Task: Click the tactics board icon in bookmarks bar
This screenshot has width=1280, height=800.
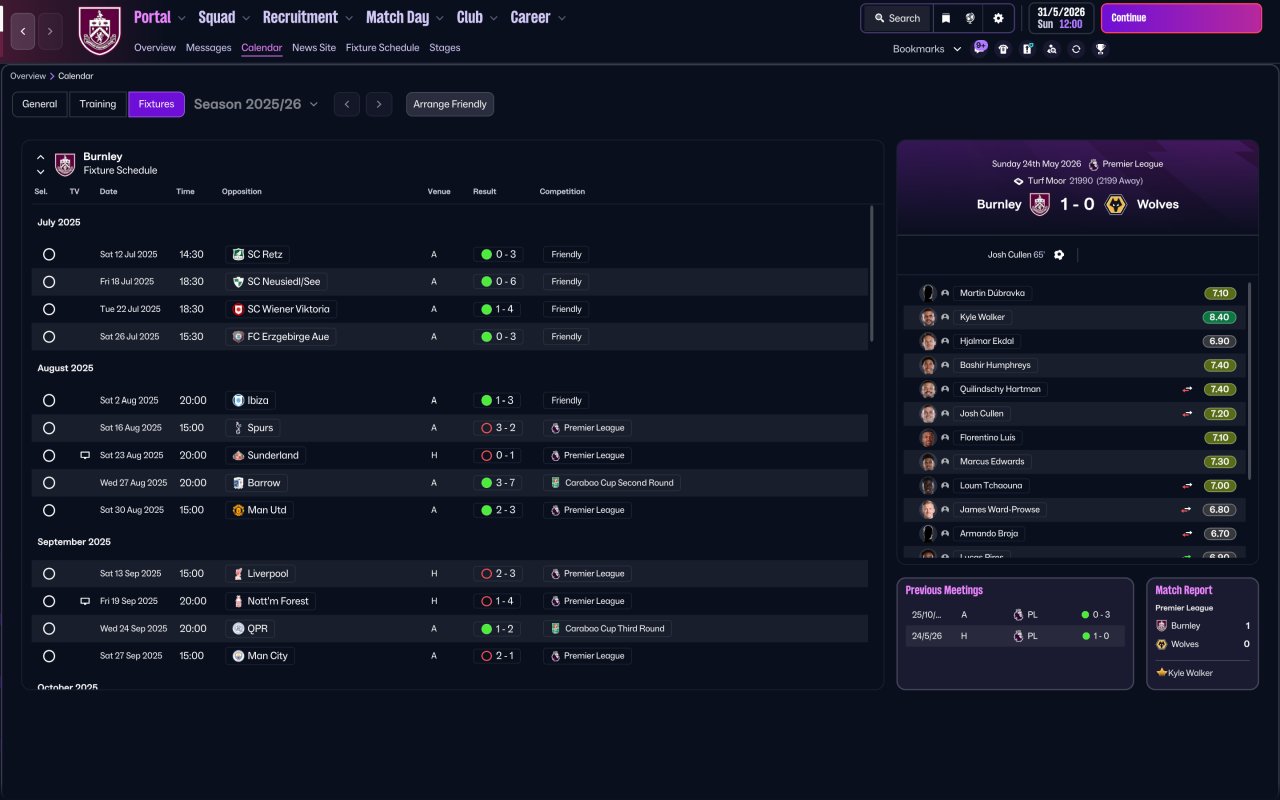Action: (1027, 49)
